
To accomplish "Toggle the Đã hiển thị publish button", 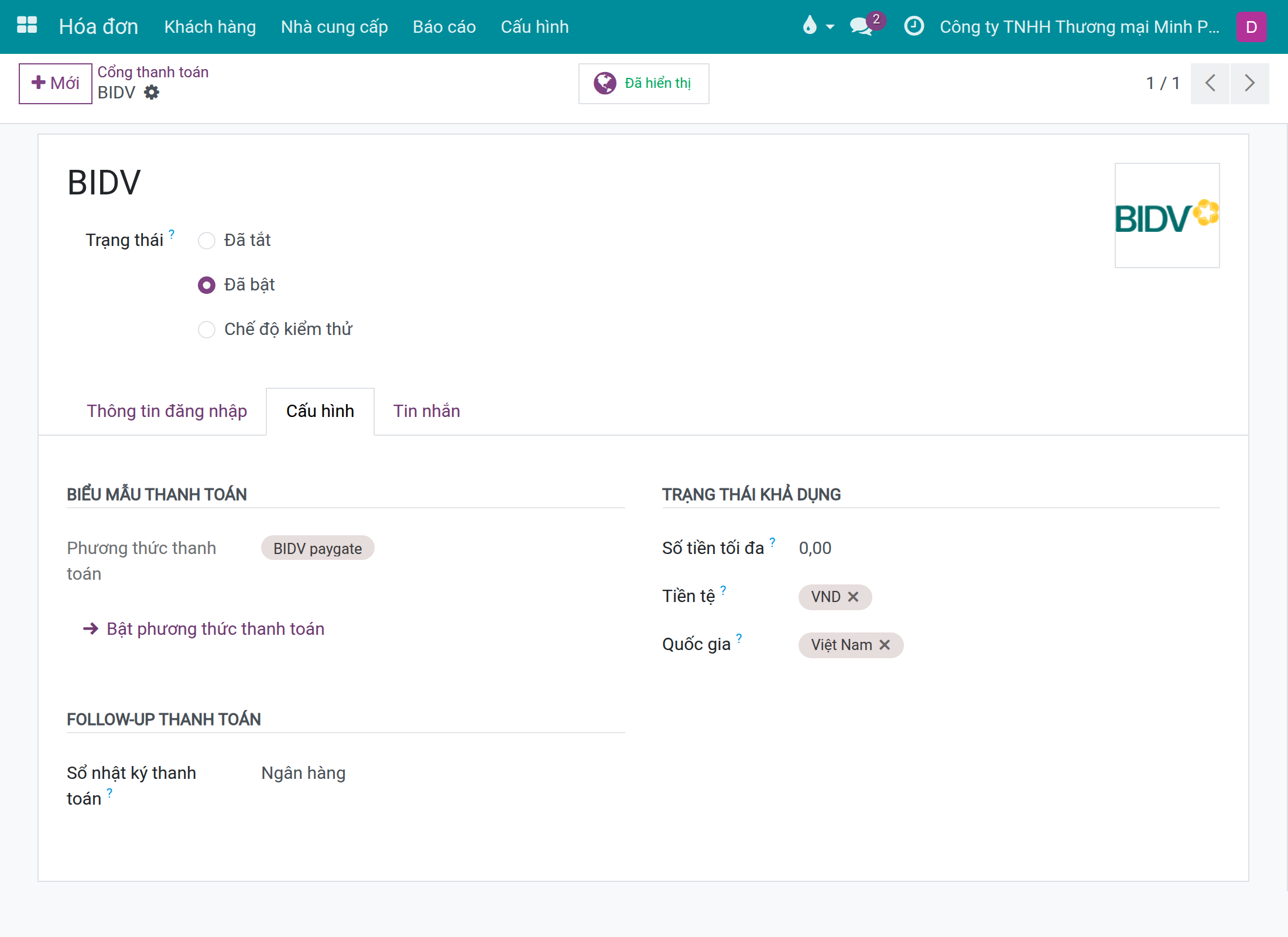I will pyautogui.click(x=643, y=83).
